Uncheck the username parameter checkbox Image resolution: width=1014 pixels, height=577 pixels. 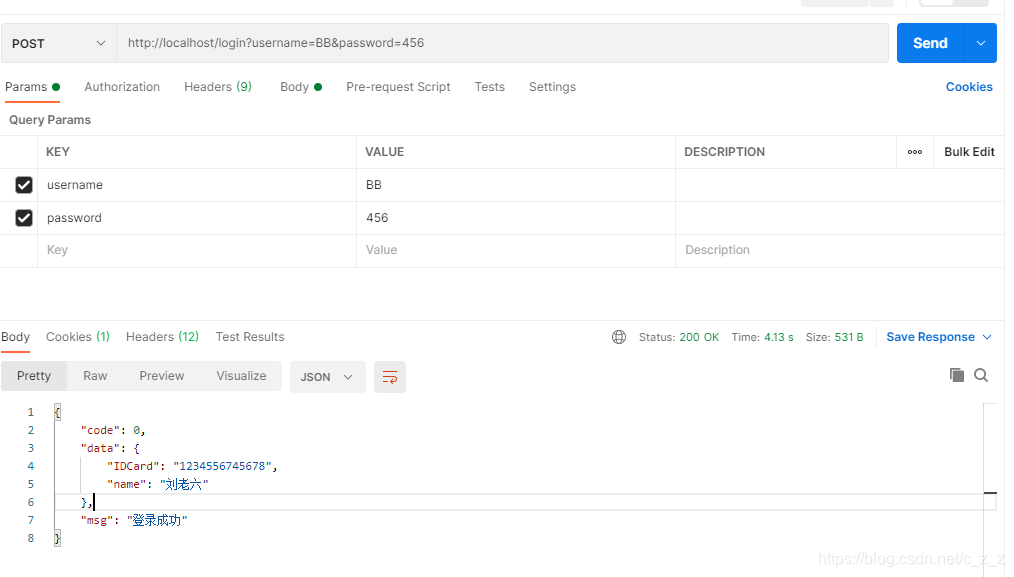click(24, 185)
